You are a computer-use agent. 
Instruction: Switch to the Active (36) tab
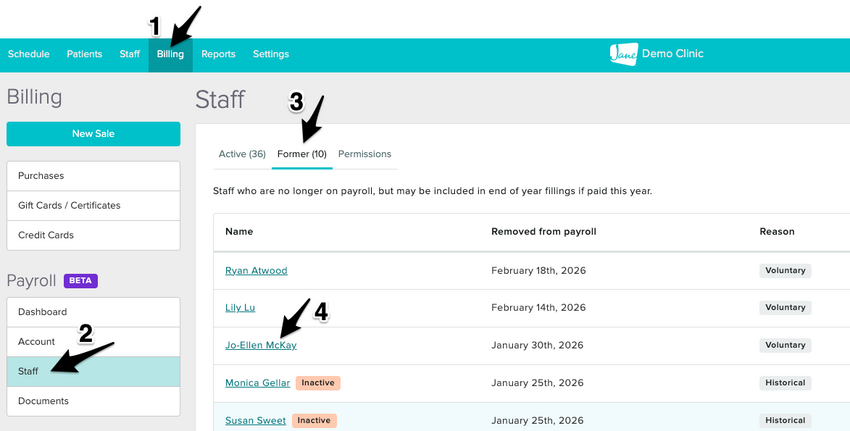click(x=242, y=154)
